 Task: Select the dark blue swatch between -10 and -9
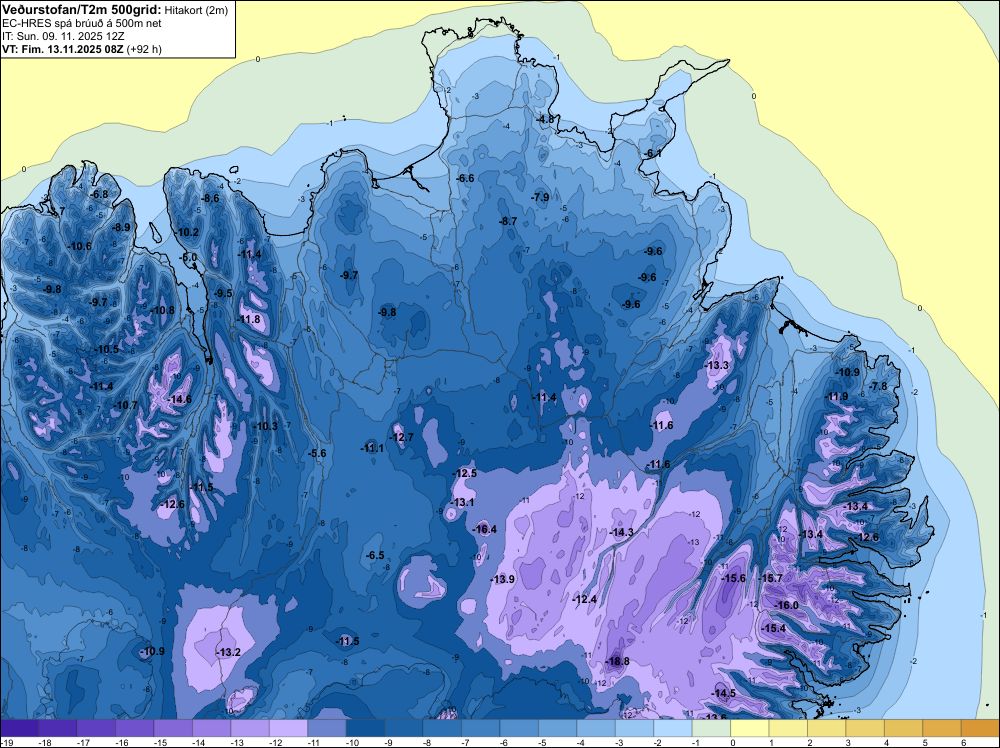click(x=365, y=728)
